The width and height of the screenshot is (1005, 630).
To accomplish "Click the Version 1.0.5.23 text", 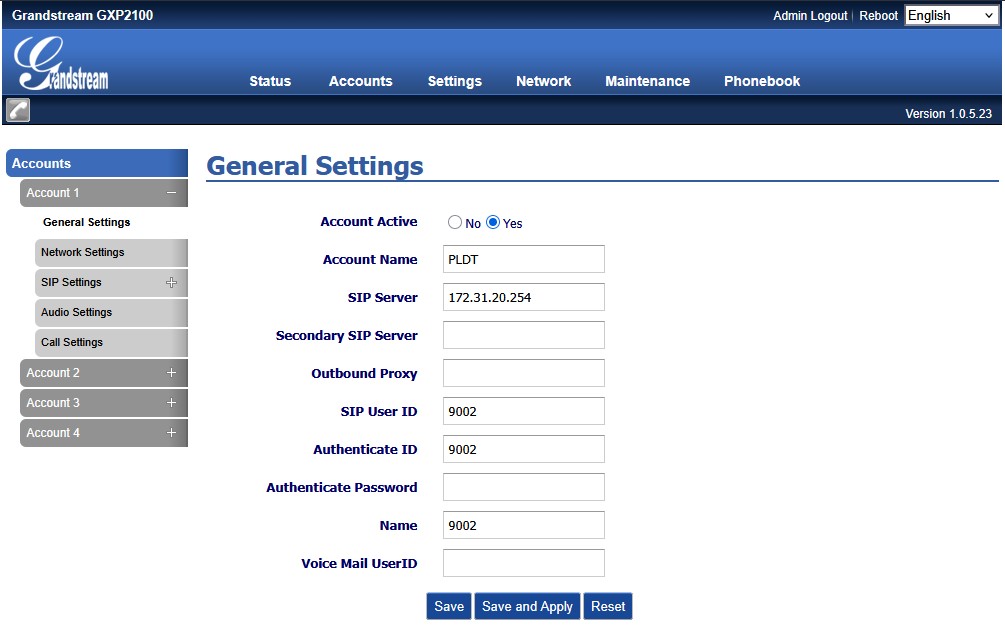I will (948, 113).
